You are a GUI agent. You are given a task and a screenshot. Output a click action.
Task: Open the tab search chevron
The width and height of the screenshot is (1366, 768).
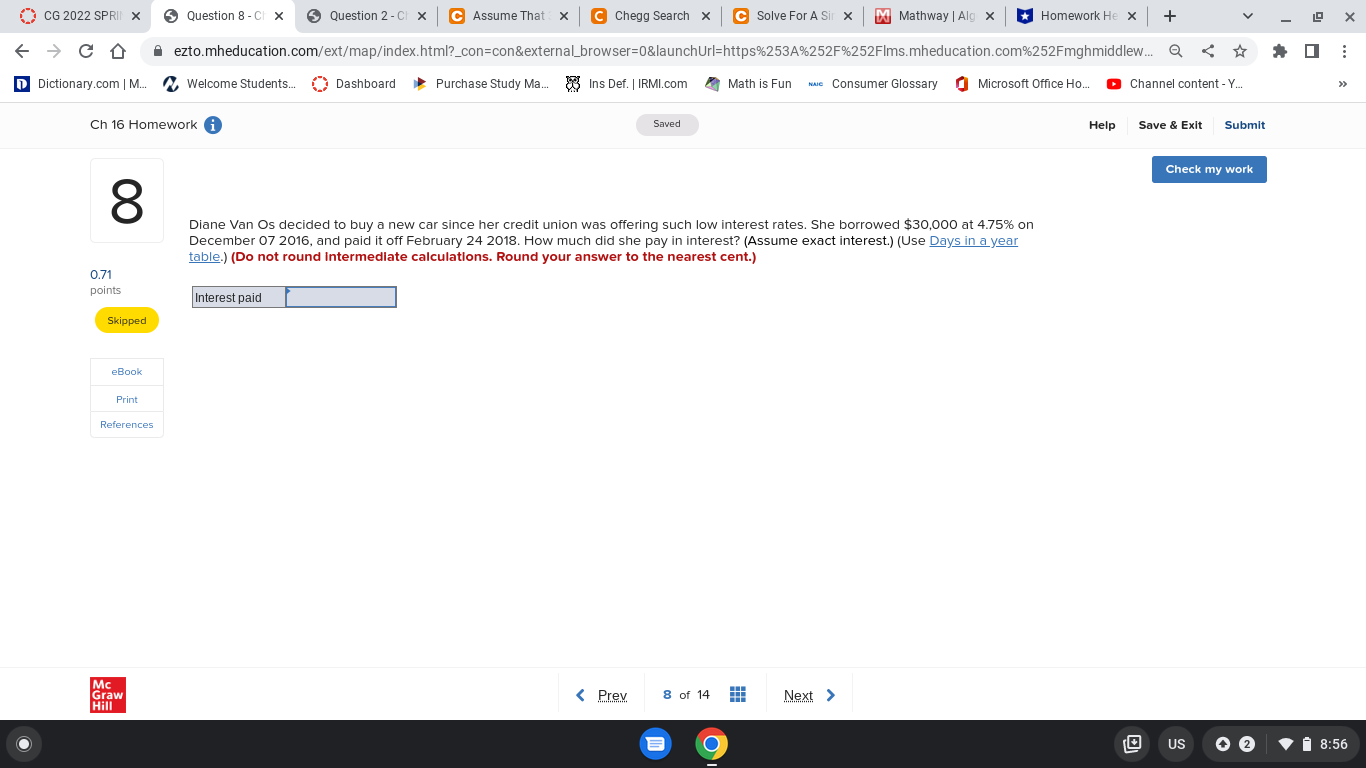click(x=1247, y=16)
